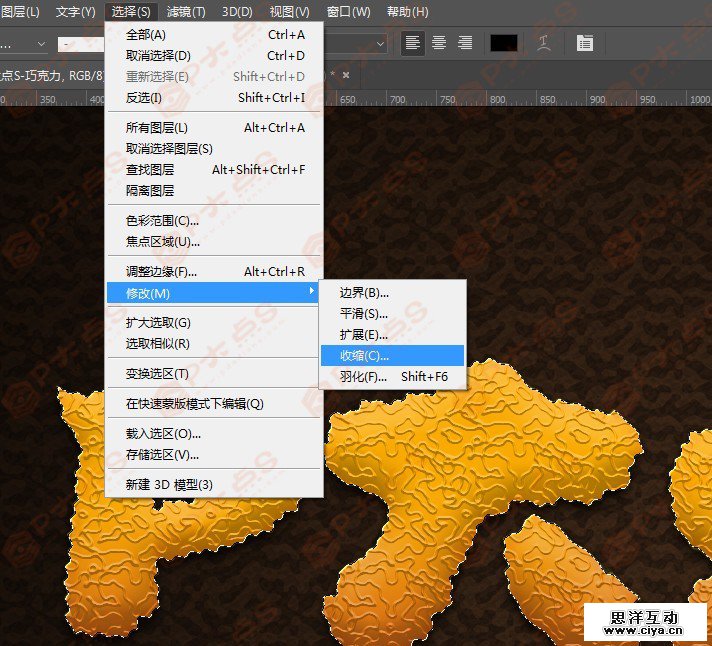Close the document tab with the x
This screenshot has width=712, height=646.
346,75
